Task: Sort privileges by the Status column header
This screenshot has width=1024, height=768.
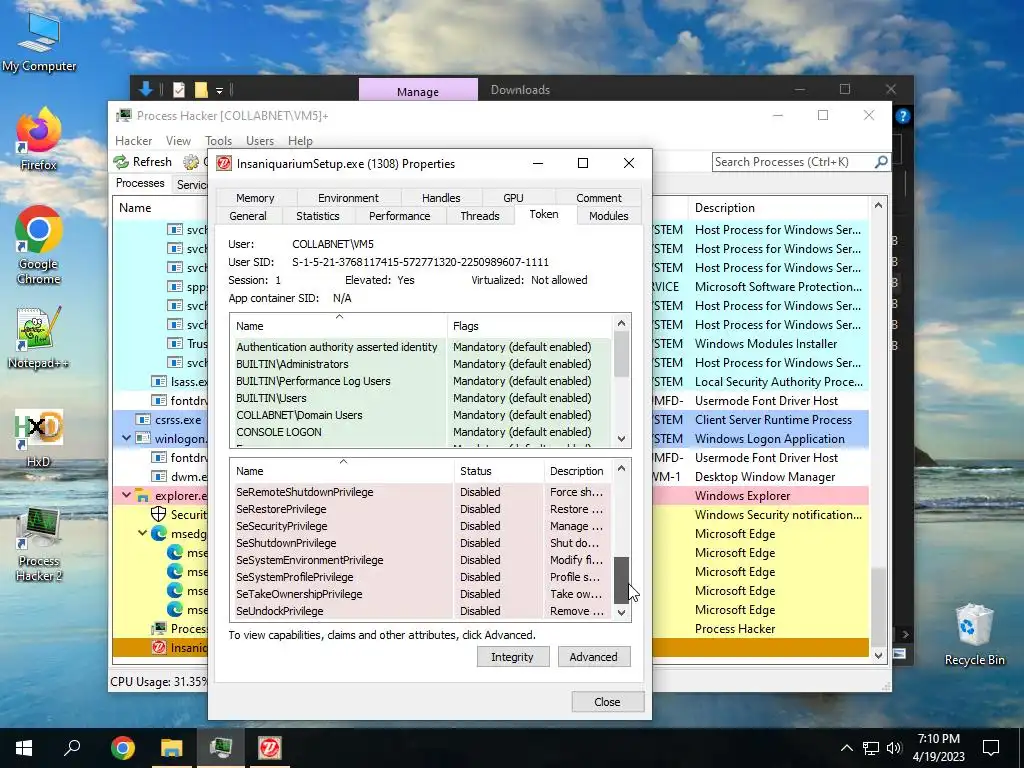Action: (x=499, y=471)
